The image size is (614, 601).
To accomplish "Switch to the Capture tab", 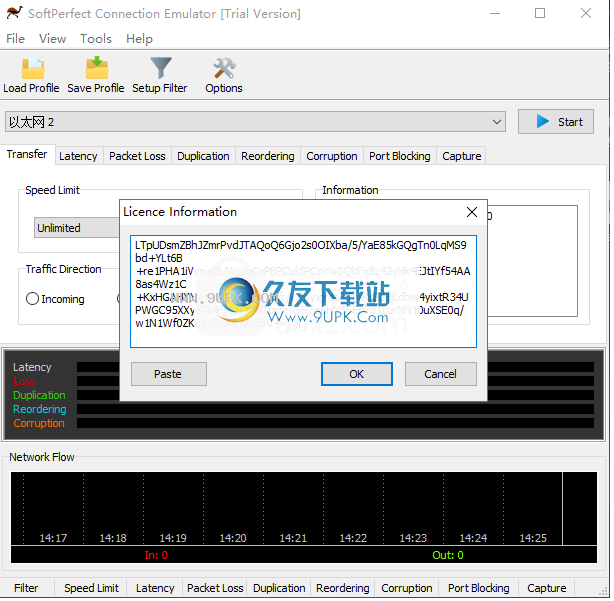I will coord(462,157).
